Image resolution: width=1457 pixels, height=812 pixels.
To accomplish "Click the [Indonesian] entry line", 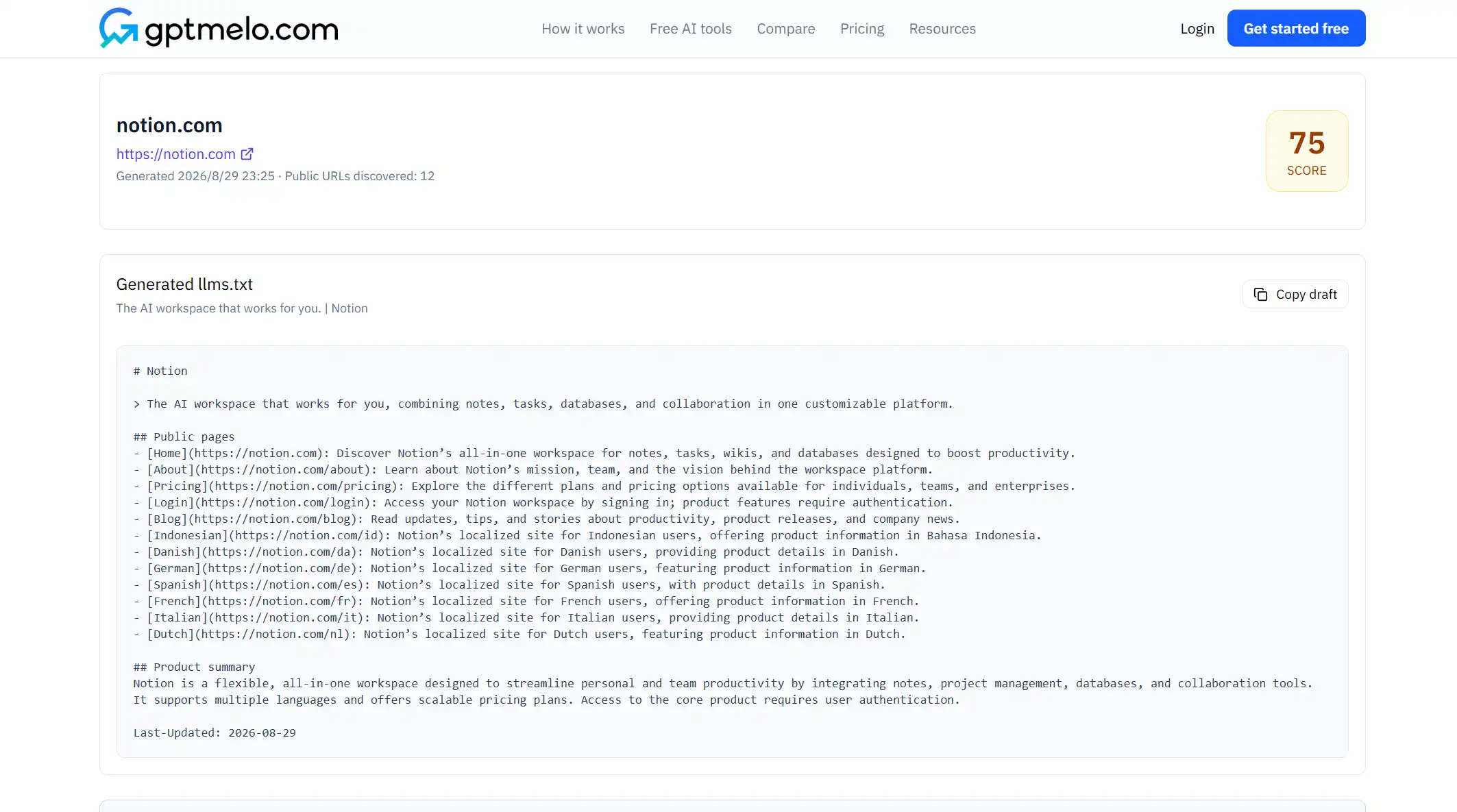I will click(x=587, y=535).
